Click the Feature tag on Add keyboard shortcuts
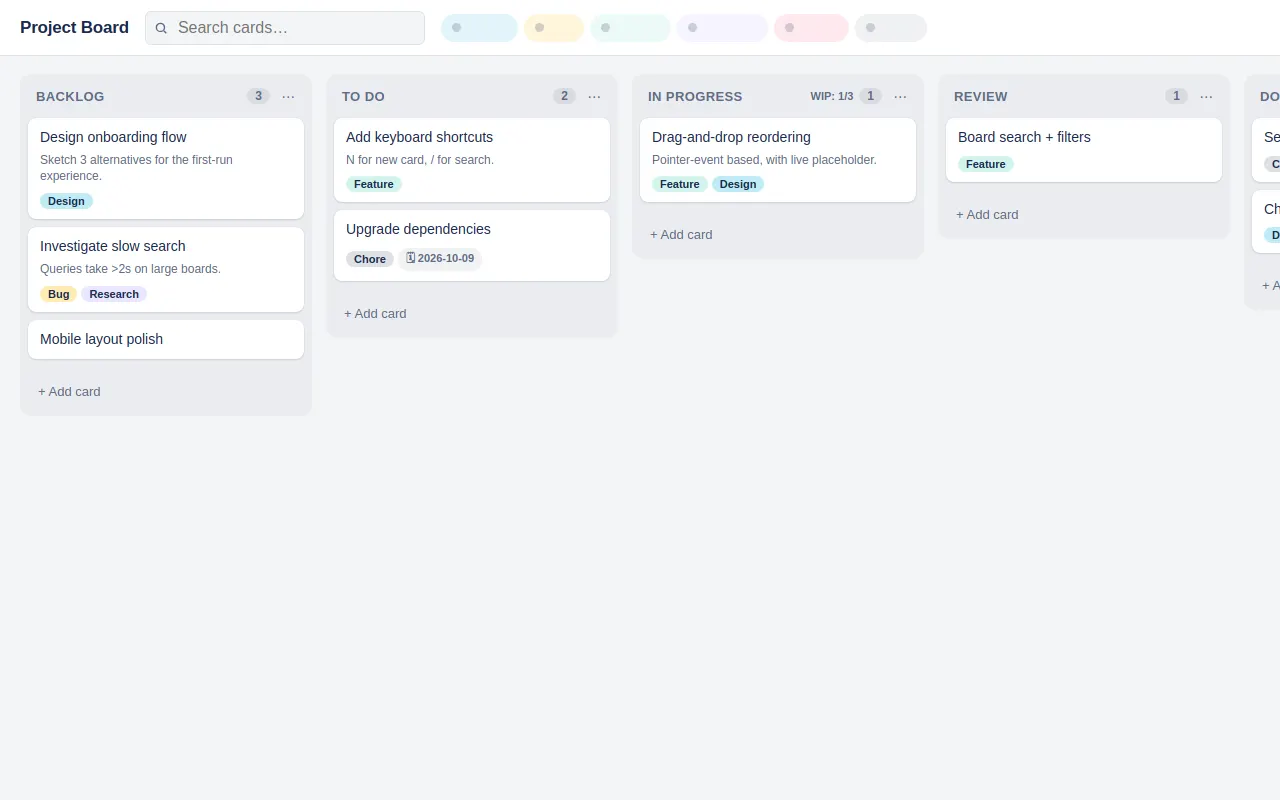The height and width of the screenshot is (800, 1280). click(374, 184)
